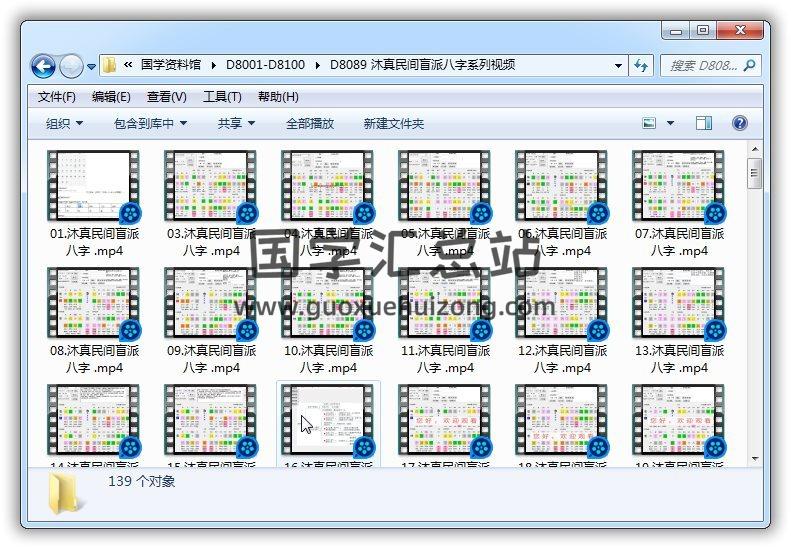Click the search magnifier icon
The image size is (791, 549).
(x=748, y=65)
